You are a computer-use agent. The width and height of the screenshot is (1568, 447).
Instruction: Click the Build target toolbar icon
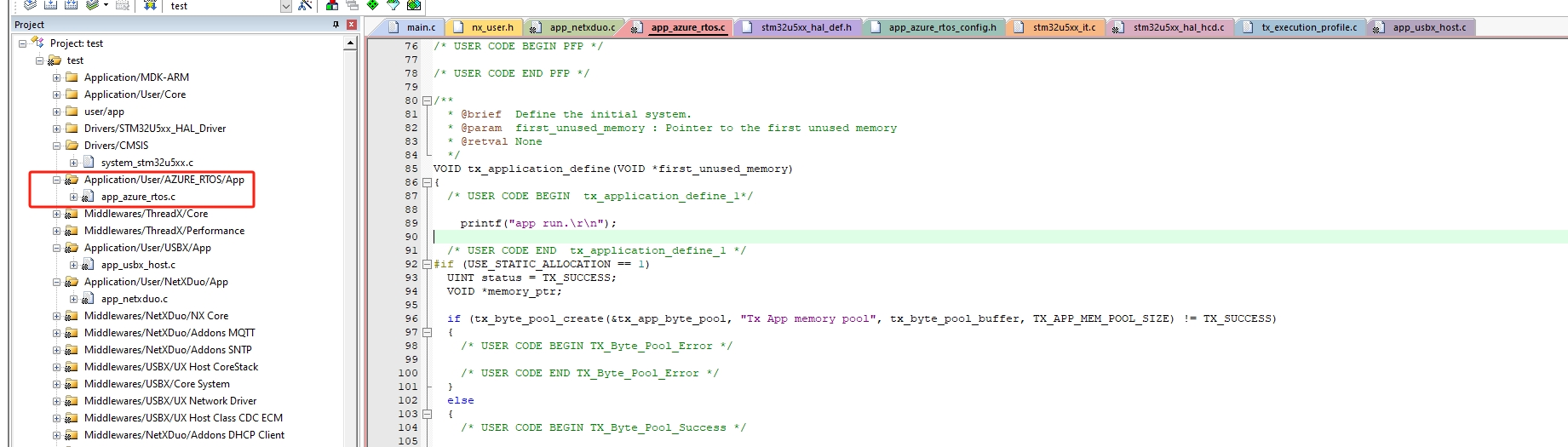[x=51, y=5]
